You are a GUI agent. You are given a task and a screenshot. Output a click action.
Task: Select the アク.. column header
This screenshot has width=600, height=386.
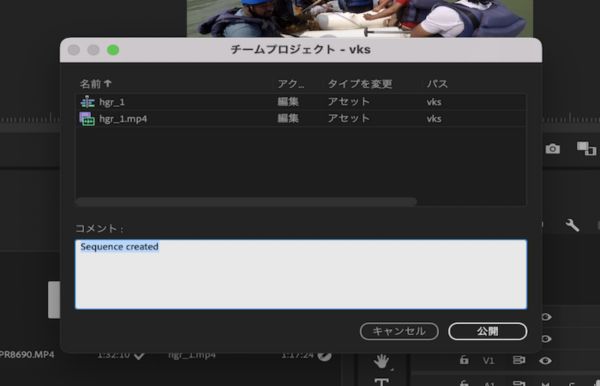point(291,84)
